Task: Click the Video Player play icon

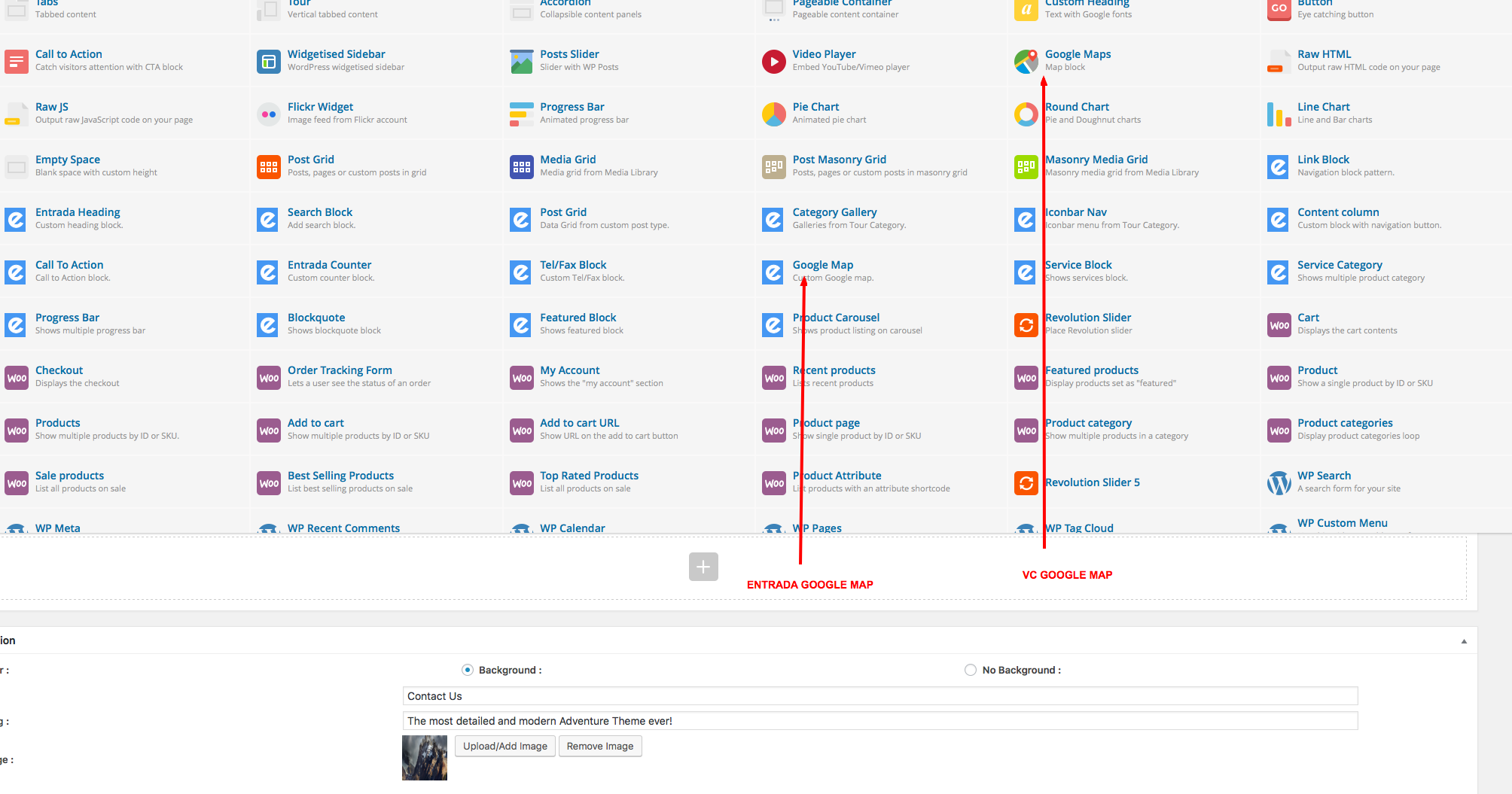Action: [x=774, y=61]
